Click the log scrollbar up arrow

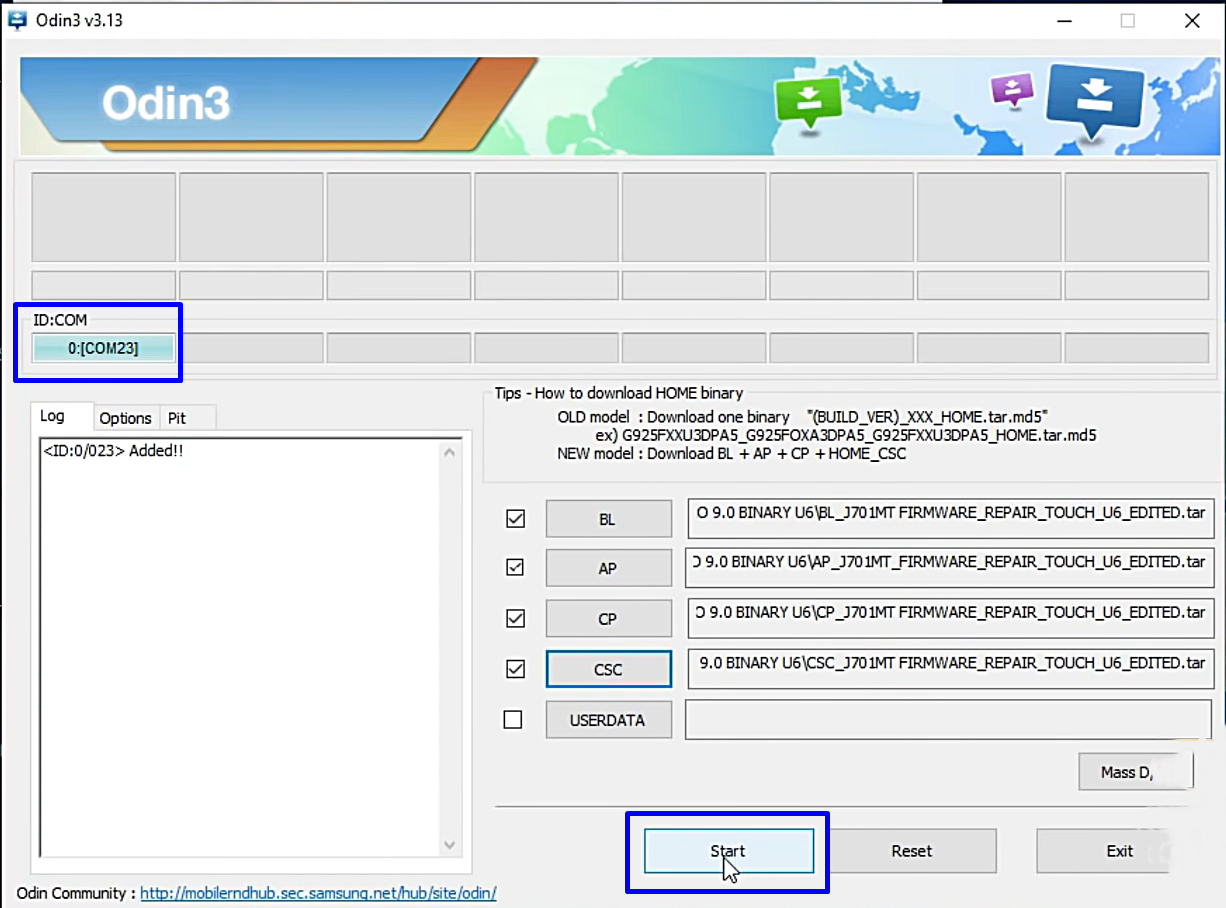click(x=449, y=452)
